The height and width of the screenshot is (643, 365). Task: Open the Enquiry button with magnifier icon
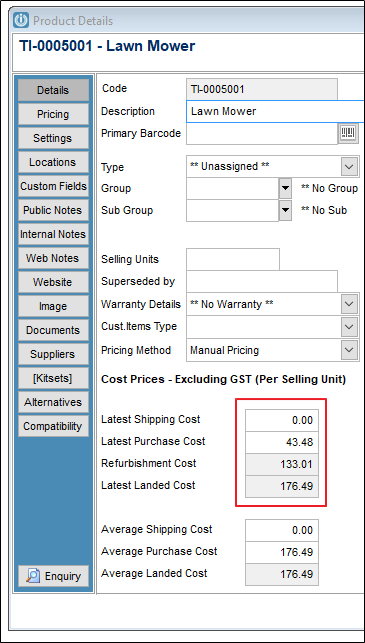click(53, 576)
